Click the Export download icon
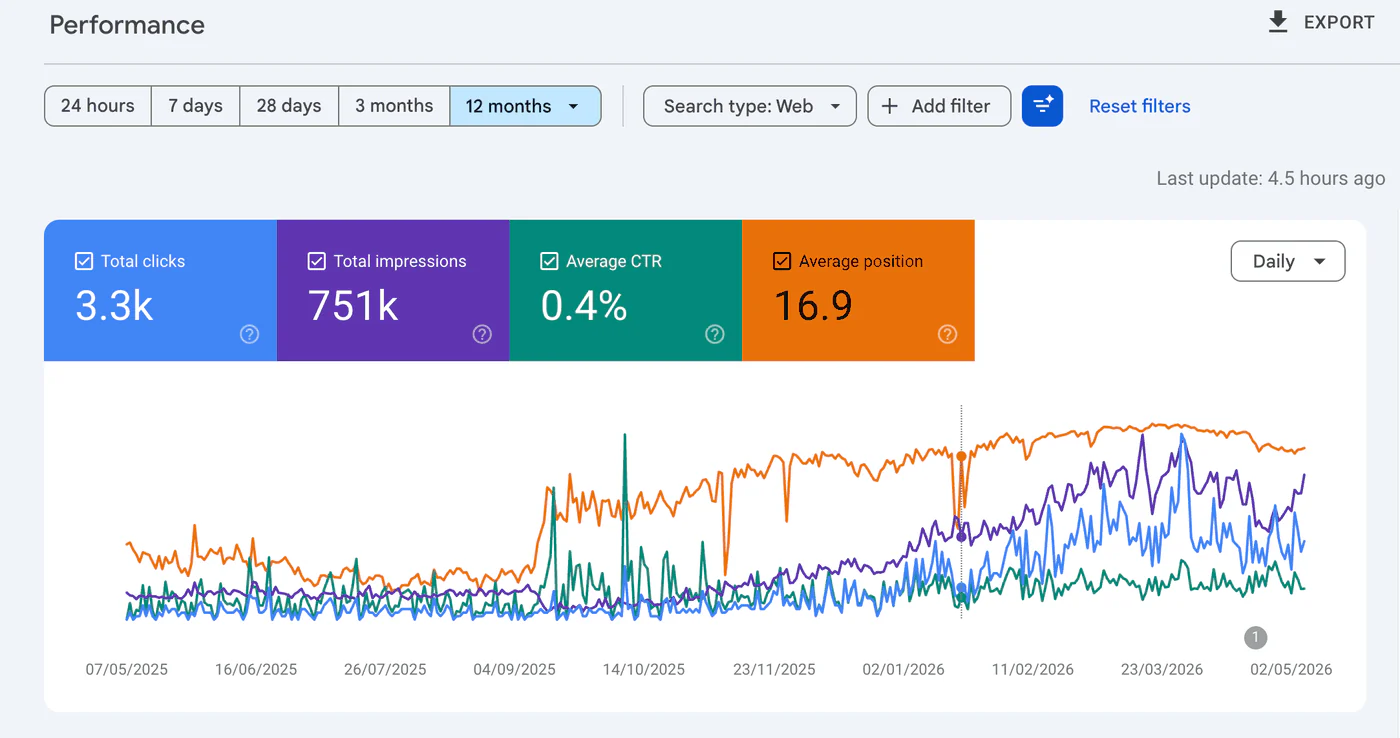The image size is (1400, 738). [1278, 22]
